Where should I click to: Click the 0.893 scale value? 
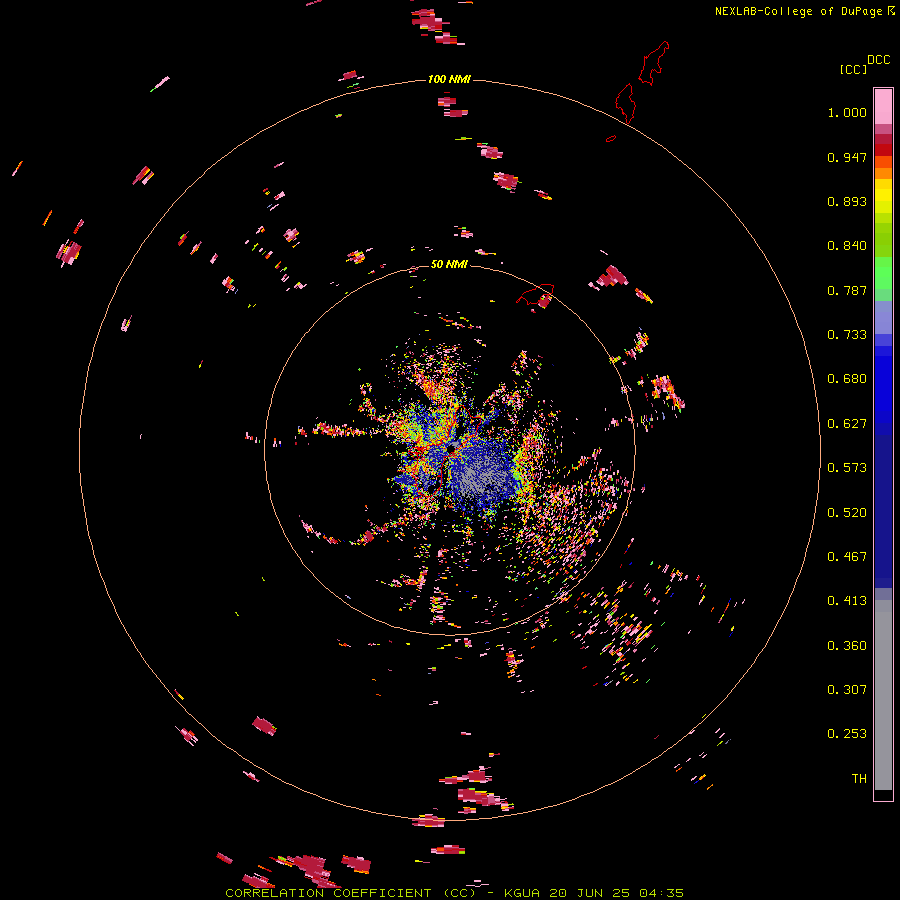[x=847, y=201]
